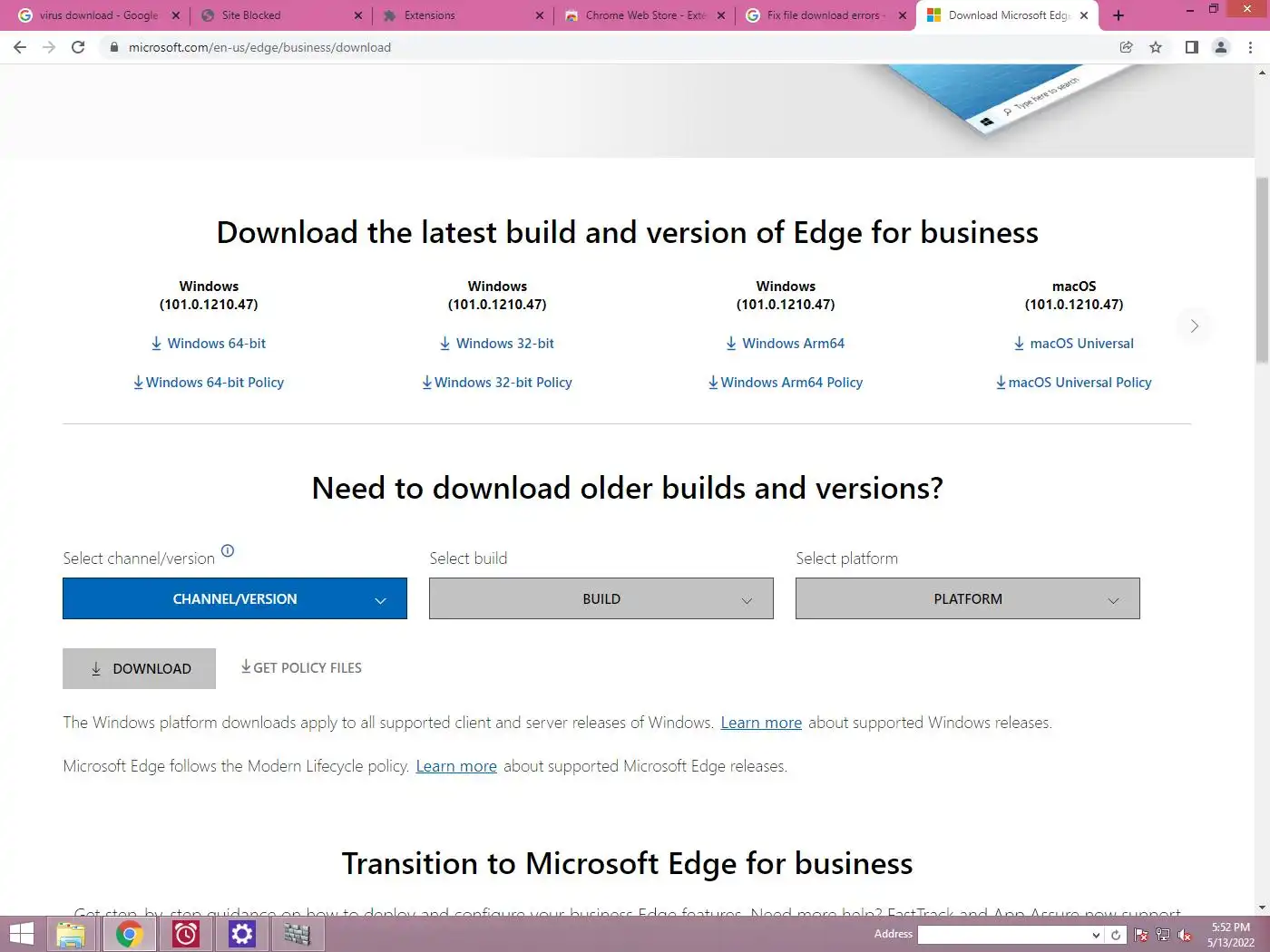Open Chrome's three-dot menu

tap(1251, 47)
